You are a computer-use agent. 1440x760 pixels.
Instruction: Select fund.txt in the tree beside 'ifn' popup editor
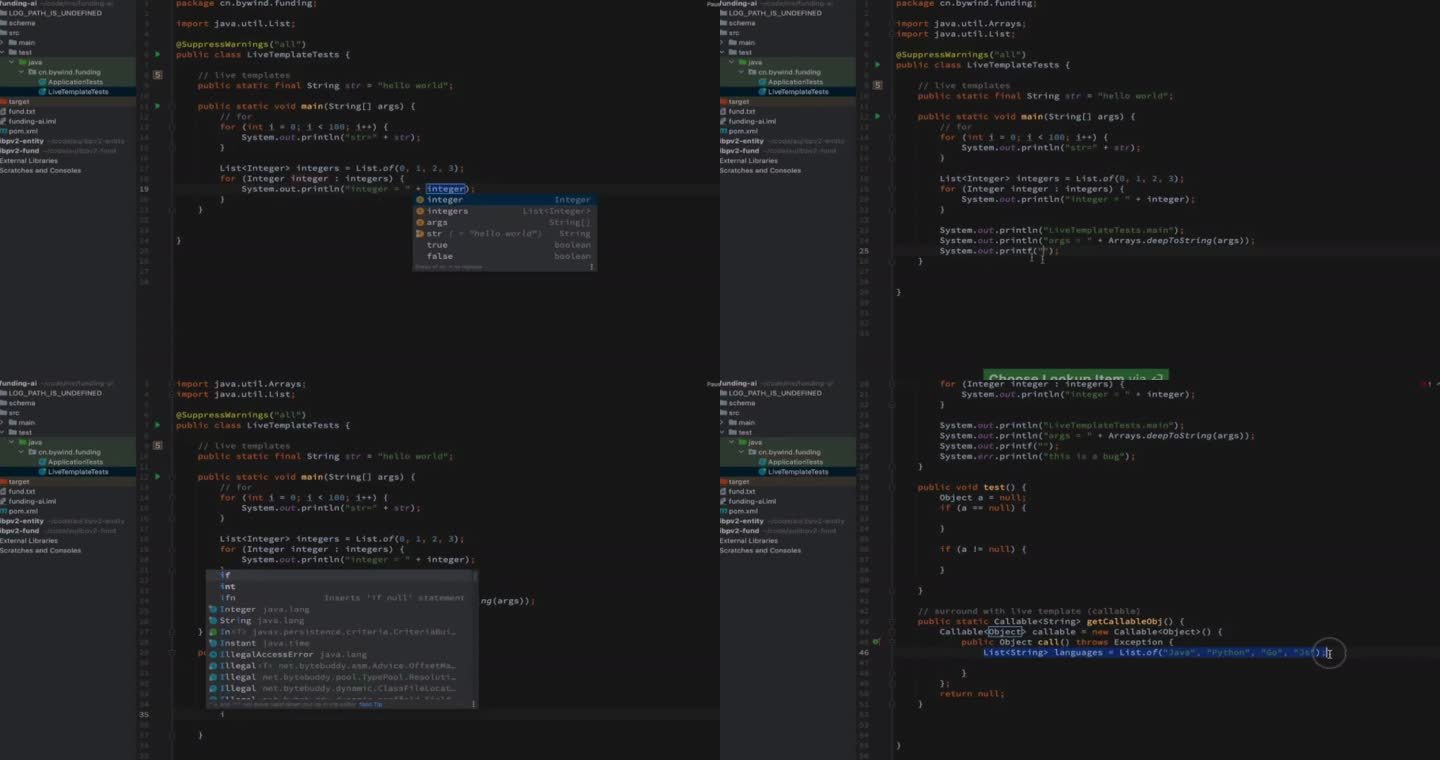click(x=16, y=491)
